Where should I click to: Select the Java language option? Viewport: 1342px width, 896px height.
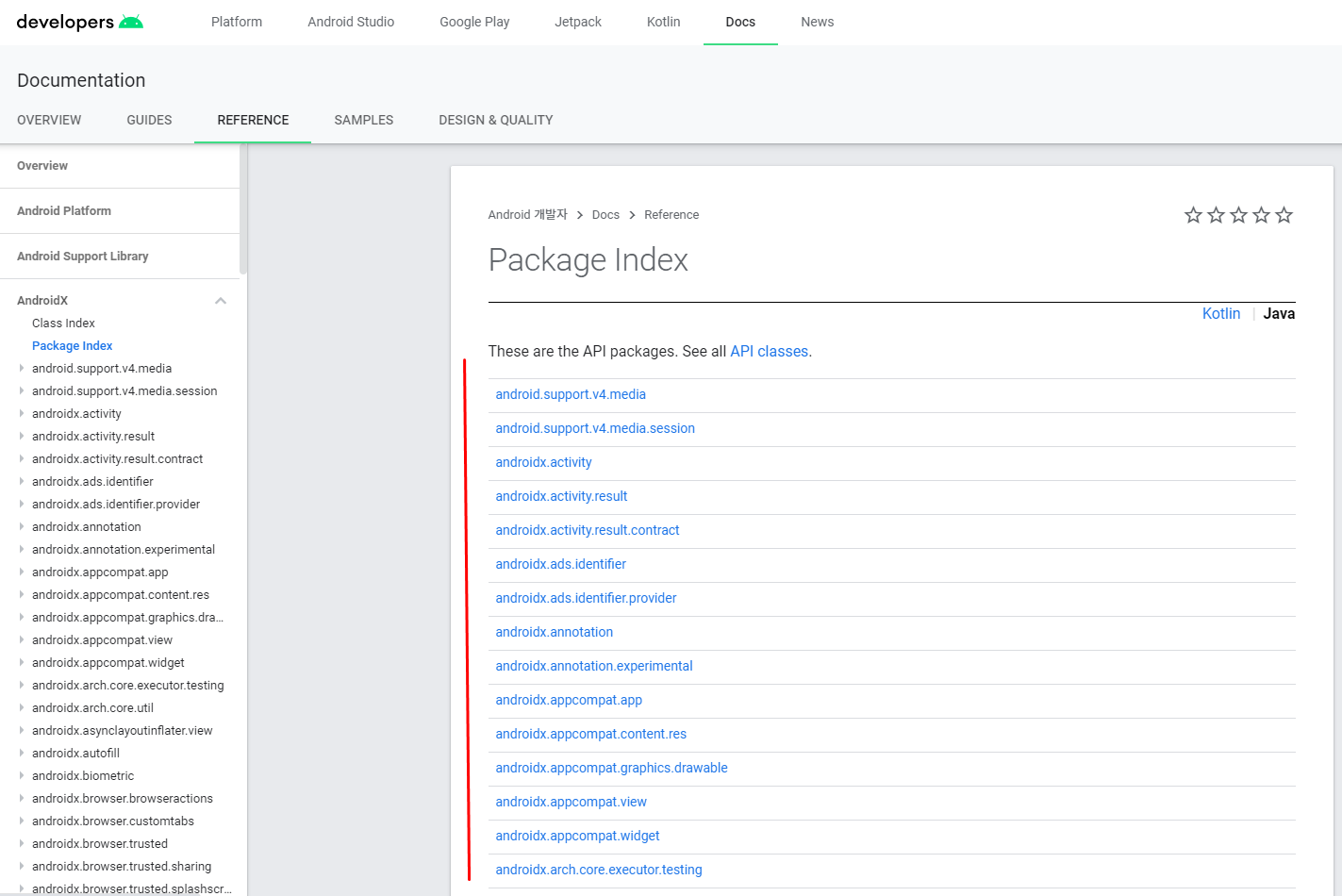click(x=1279, y=314)
